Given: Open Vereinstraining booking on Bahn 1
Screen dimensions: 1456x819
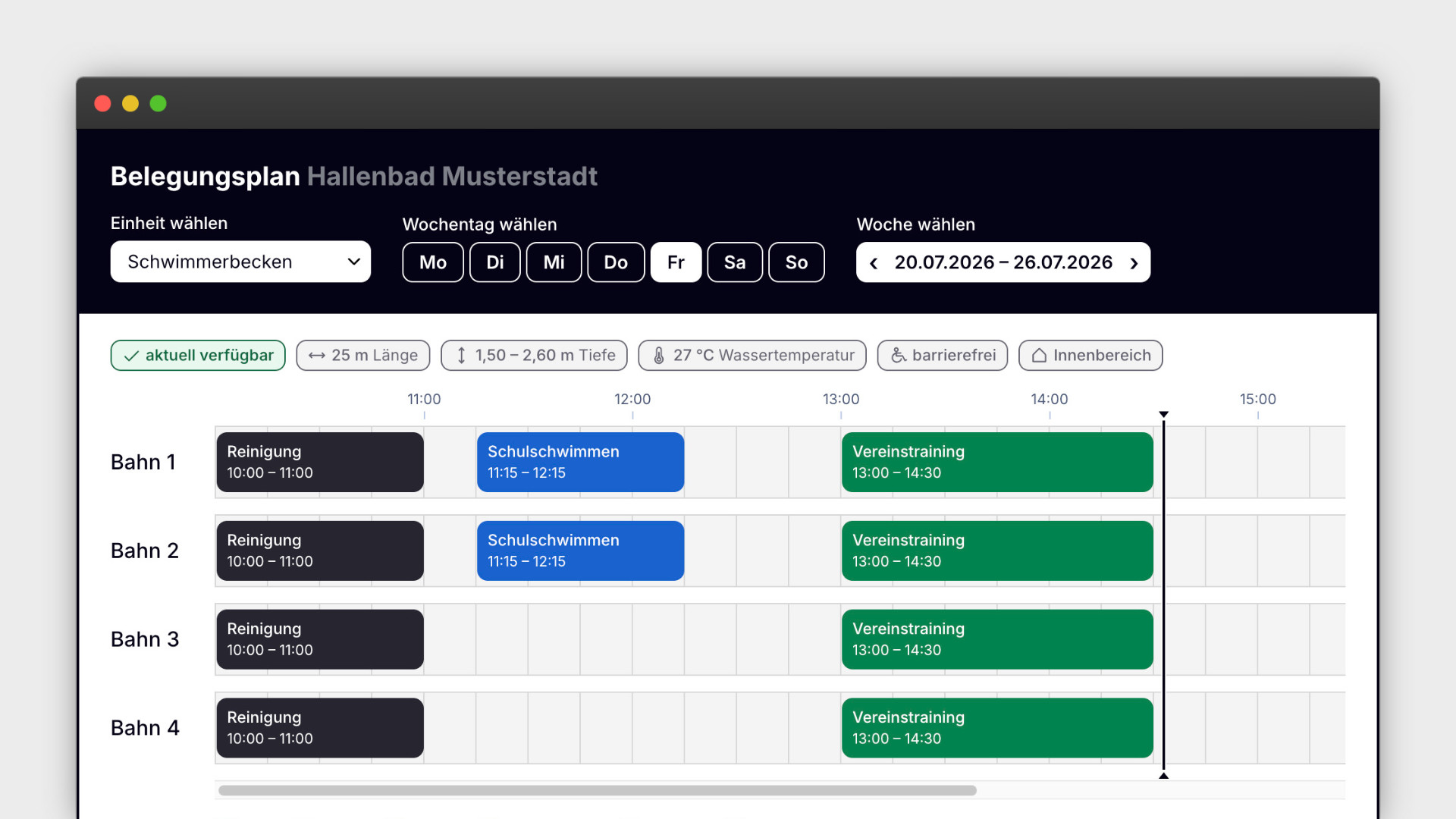Looking at the screenshot, I should point(997,463).
